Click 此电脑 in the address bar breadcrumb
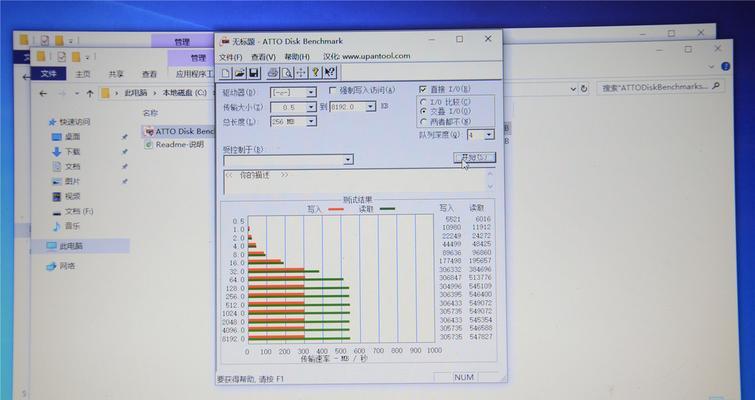This screenshot has height=400, width=755. (136, 93)
